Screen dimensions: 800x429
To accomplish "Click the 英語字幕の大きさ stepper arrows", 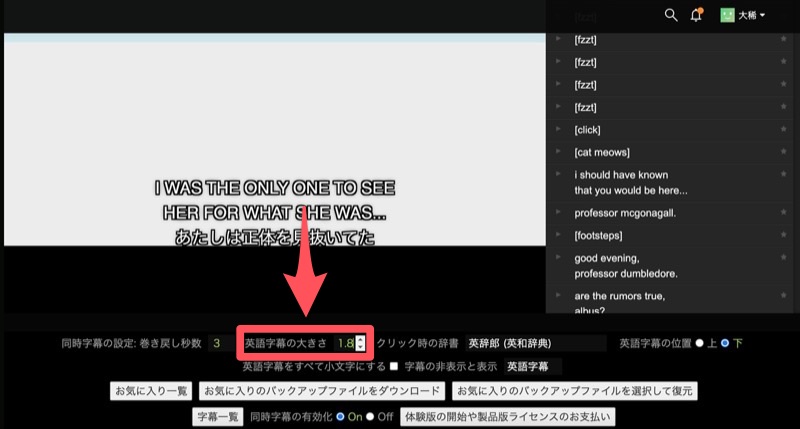I will [x=360, y=343].
